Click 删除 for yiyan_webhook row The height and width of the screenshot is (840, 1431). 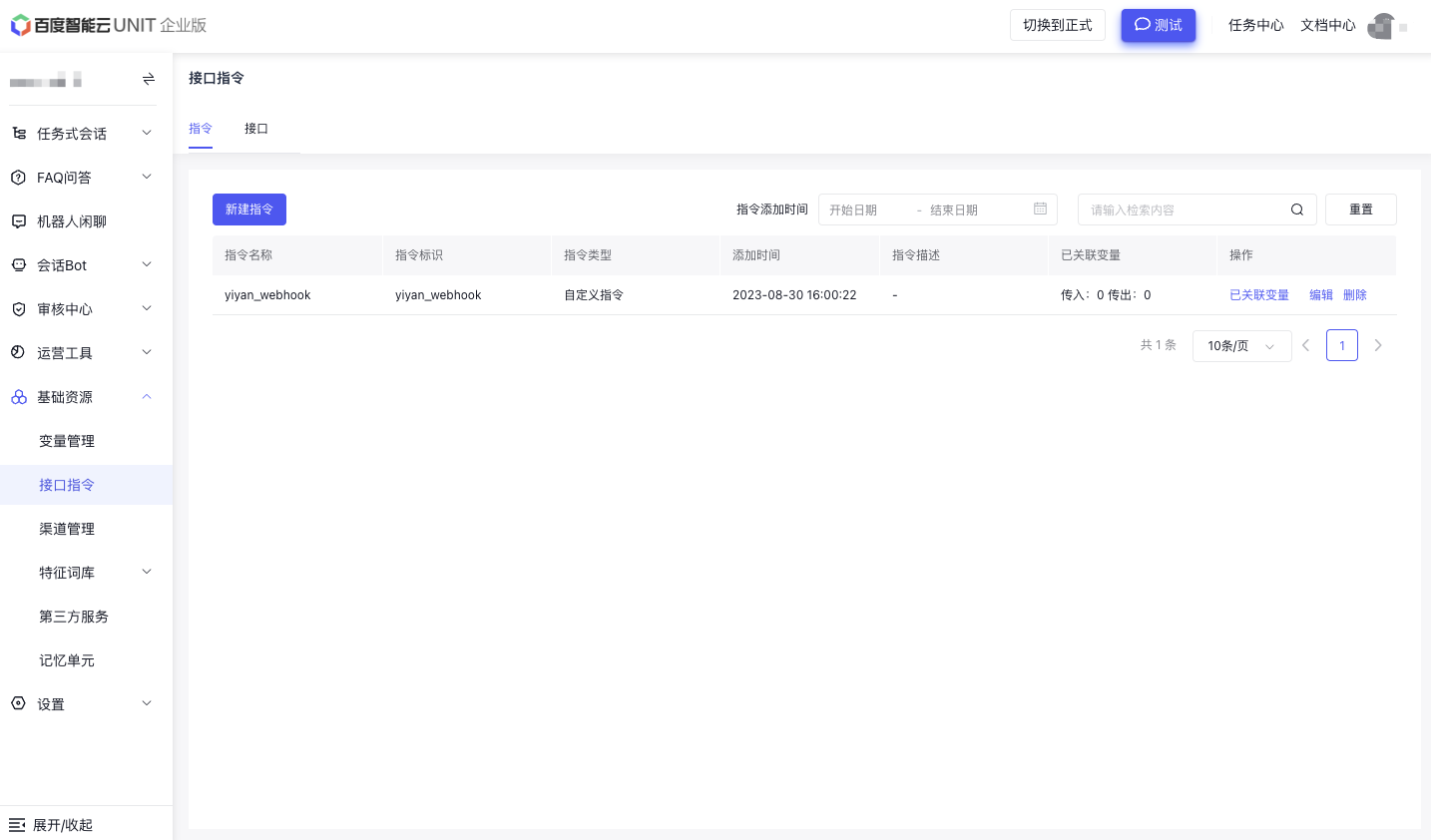(x=1355, y=295)
